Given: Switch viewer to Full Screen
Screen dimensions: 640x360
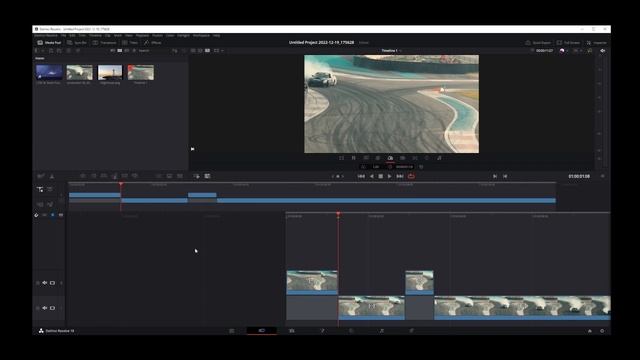Looking at the screenshot, I should 568,42.
